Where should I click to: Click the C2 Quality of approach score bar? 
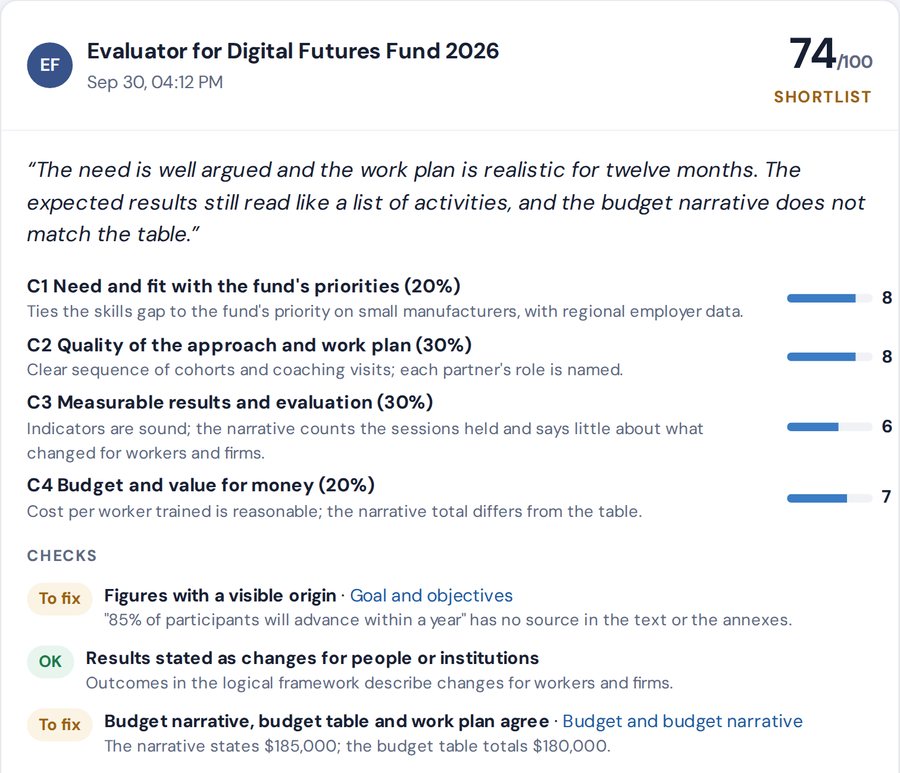(829, 357)
